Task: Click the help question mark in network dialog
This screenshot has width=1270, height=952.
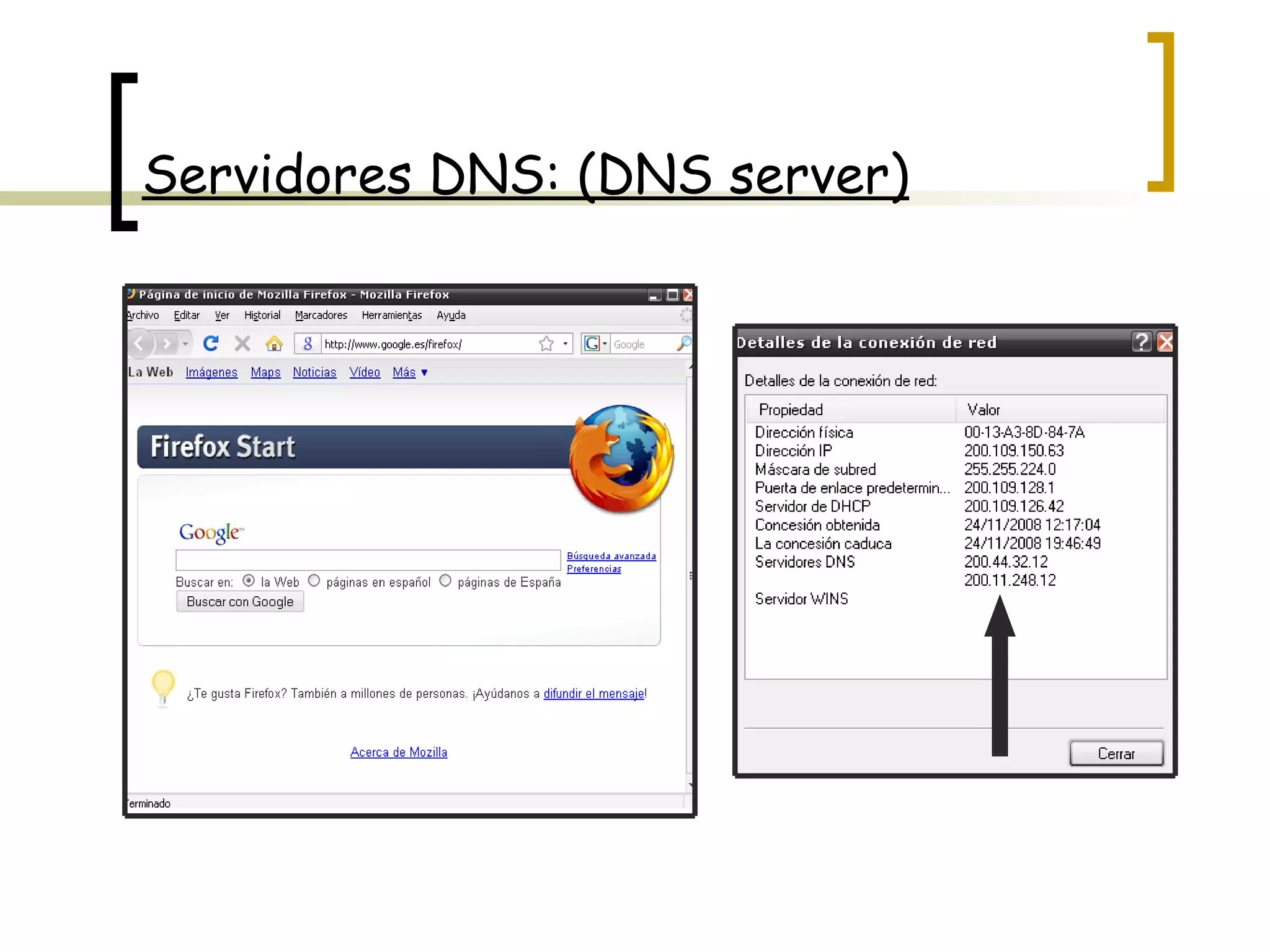Action: click(1142, 342)
